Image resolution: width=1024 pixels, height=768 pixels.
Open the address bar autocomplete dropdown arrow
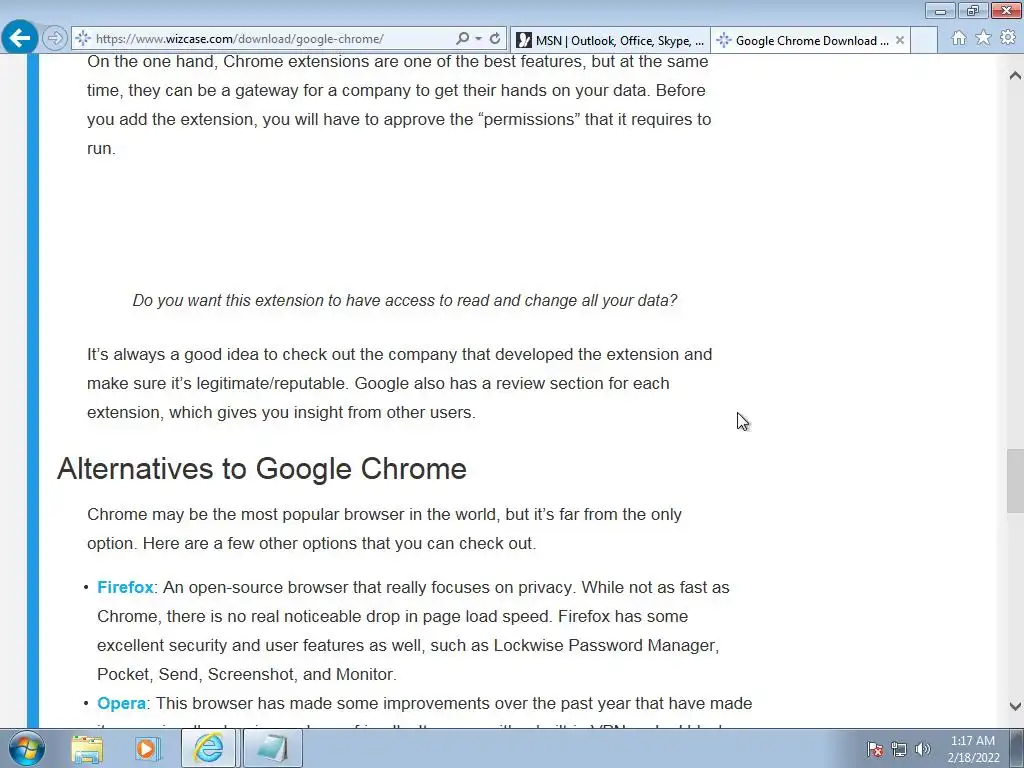point(479,39)
